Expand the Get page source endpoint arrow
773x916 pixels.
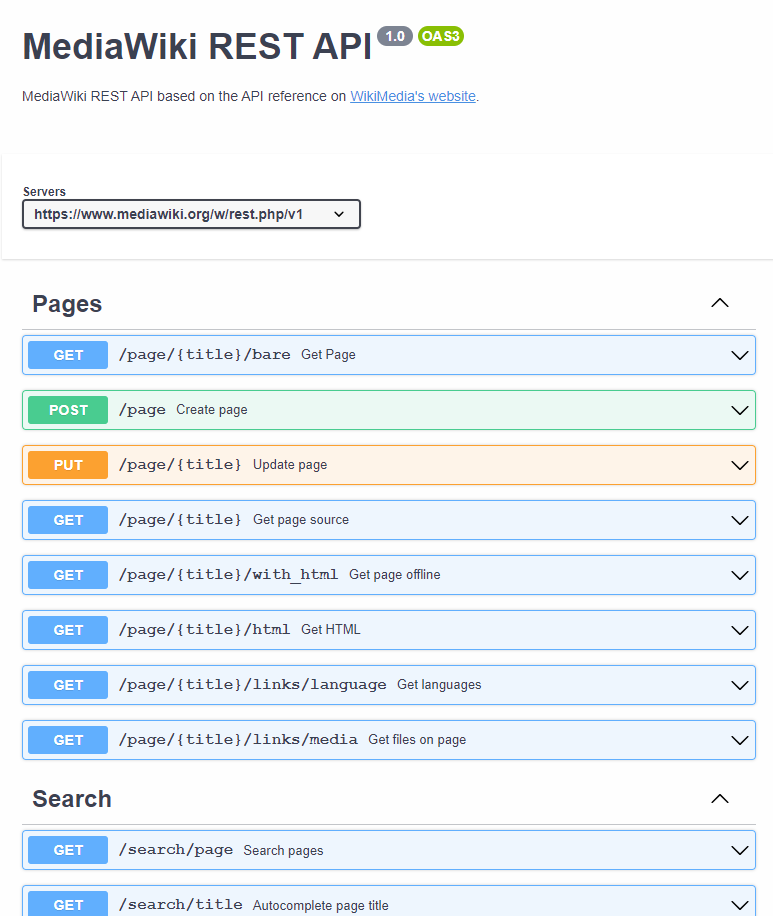coord(740,520)
